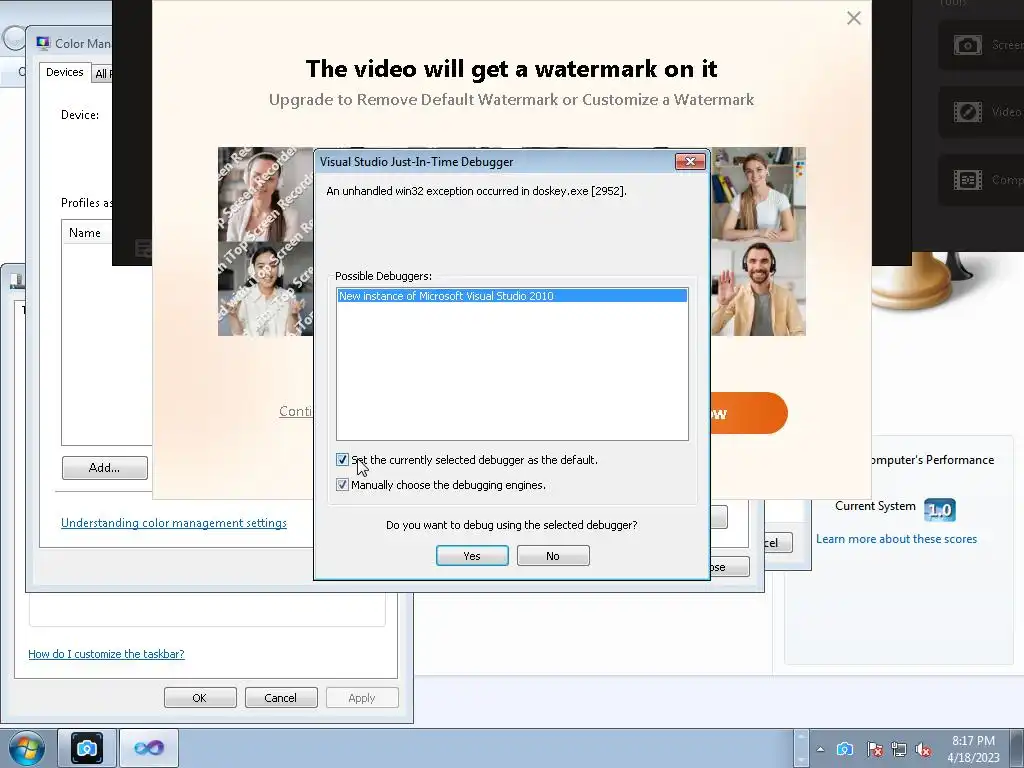Click Apply in the taskbar properties window
The height and width of the screenshot is (768, 1024).
tap(361, 697)
